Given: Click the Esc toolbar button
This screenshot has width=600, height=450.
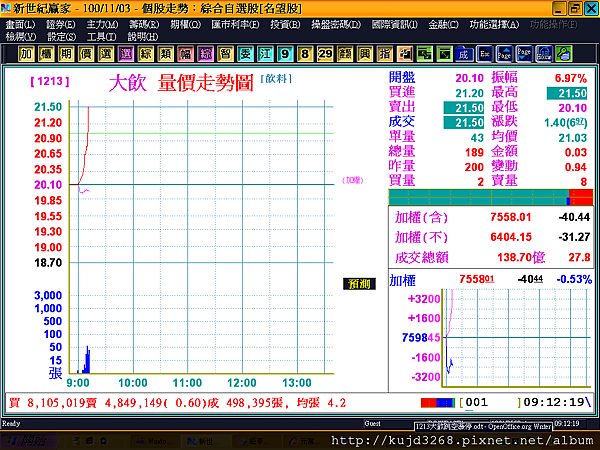Looking at the screenshot, I should [x=484, y=54].
